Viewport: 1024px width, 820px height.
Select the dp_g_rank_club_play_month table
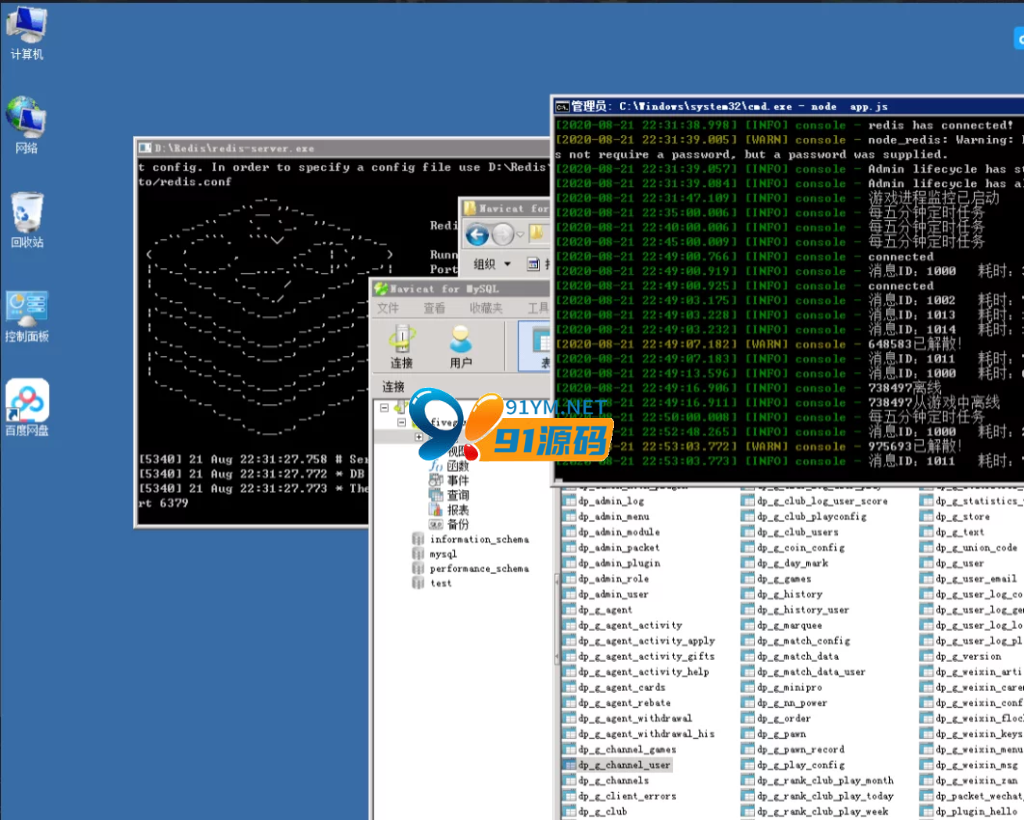pyautogui.click(x=825, y=781)
